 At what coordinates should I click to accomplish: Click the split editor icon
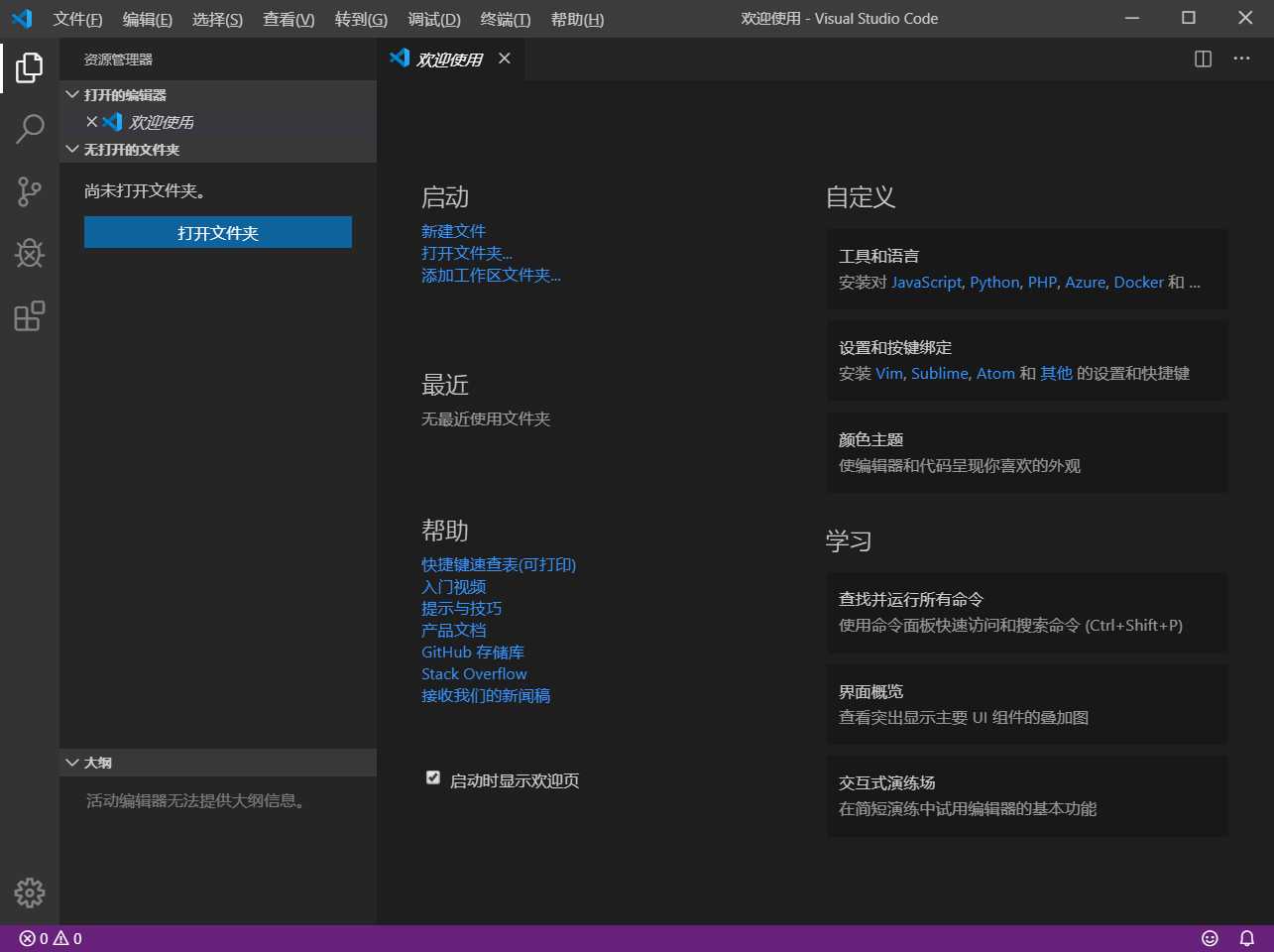(1203, 59)
